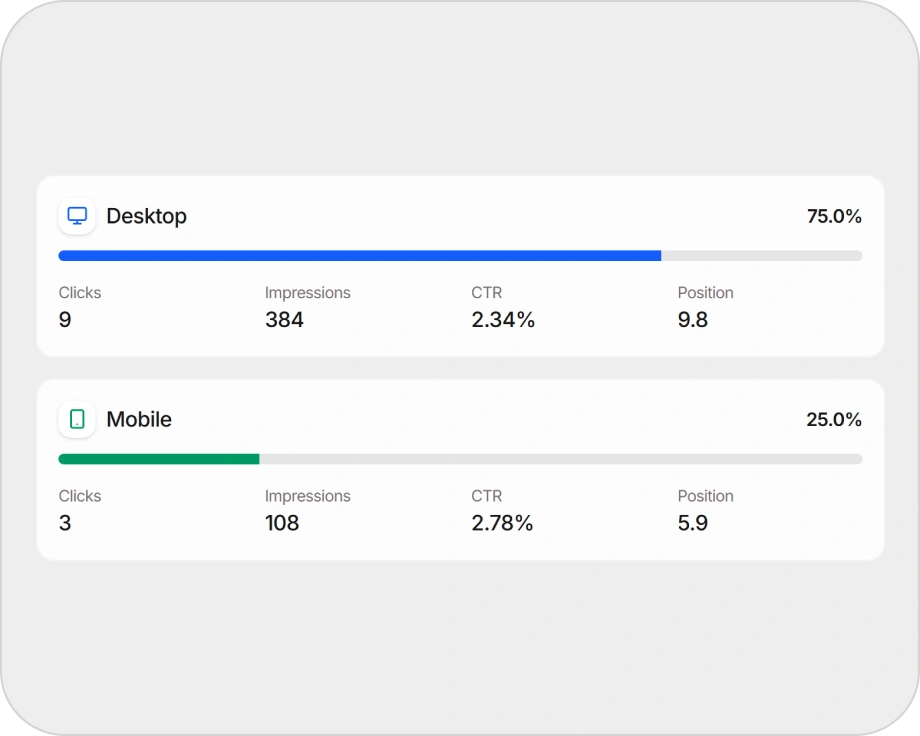The height and width of the screenshot is (736, 920).
Task: Click the green Mobile progress bar
Action: pos(158,459)
